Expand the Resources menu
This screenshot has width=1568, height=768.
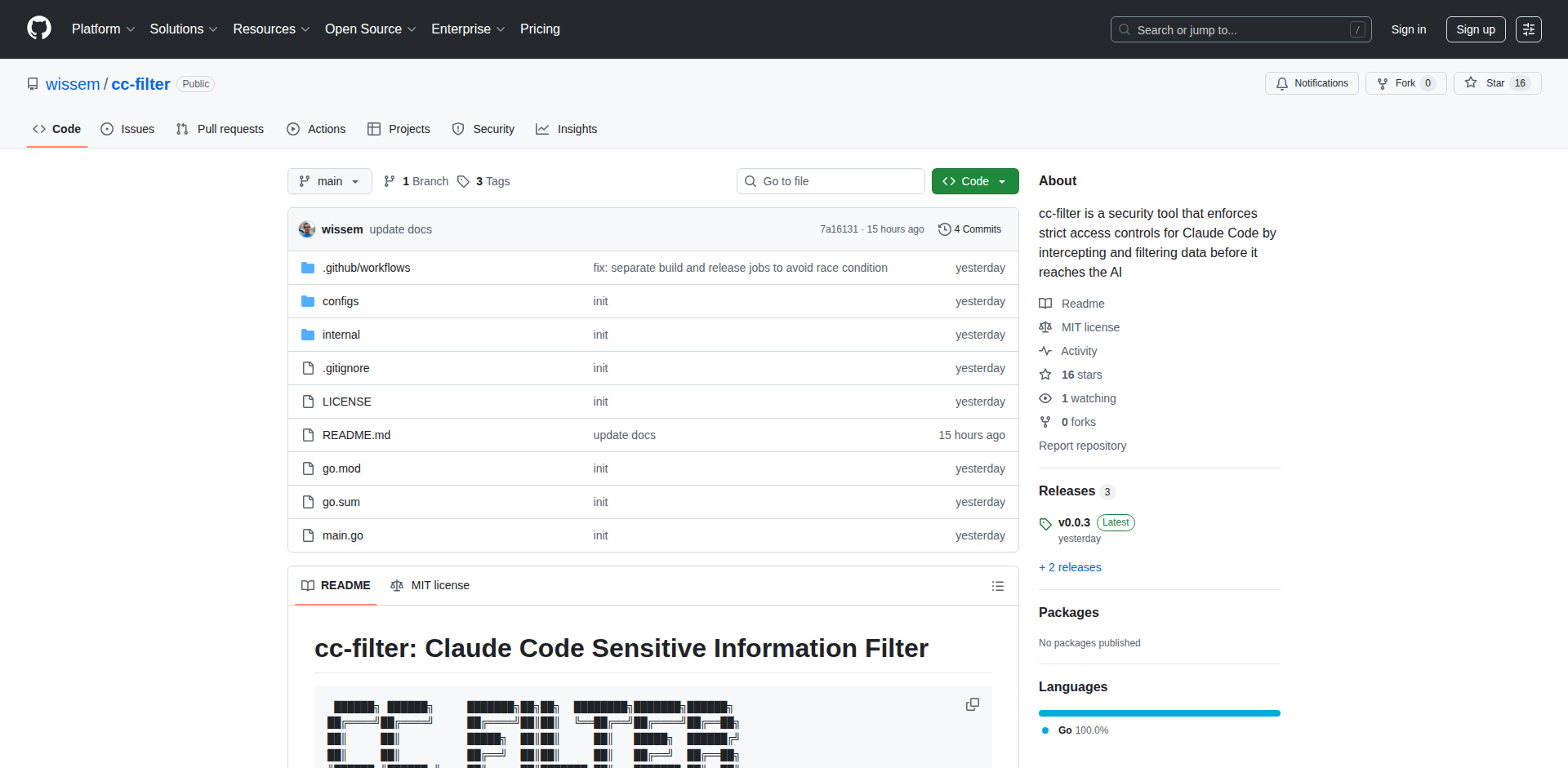(x=271, y=29)
